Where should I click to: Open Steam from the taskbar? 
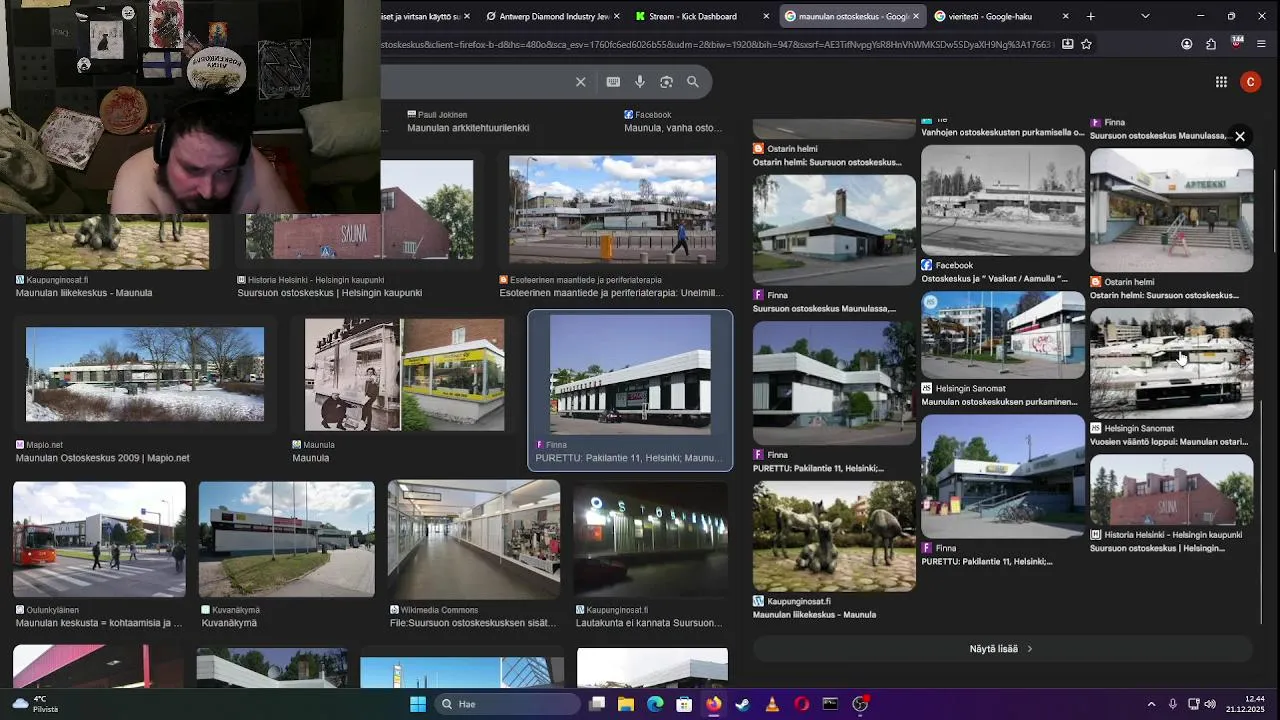tap(743, 704)
